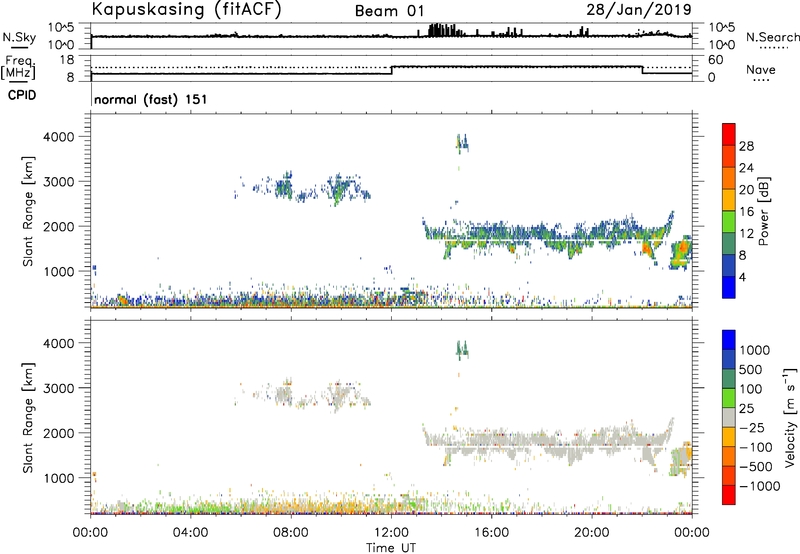This screenshot has width=800, height=554.
Task: Click the "16" label on Power colorbar
Action: (x=746, y=212)
